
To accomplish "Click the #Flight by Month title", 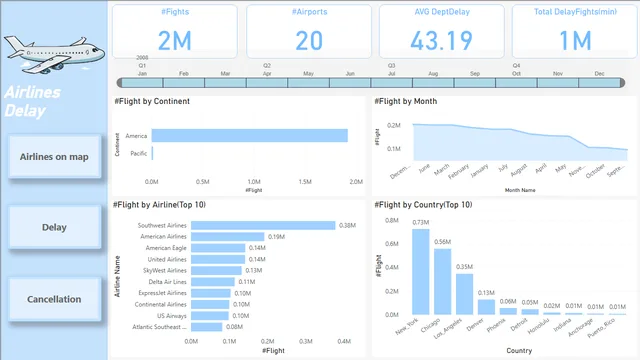I will (406, 101).
